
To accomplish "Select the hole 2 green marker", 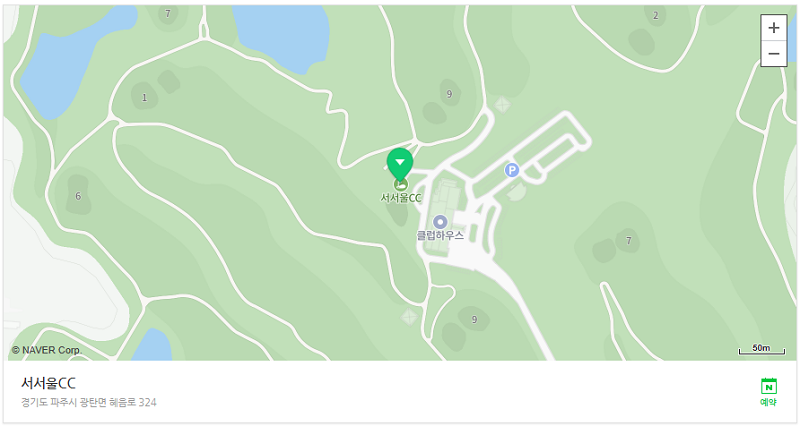I will (x=656, y=16).
